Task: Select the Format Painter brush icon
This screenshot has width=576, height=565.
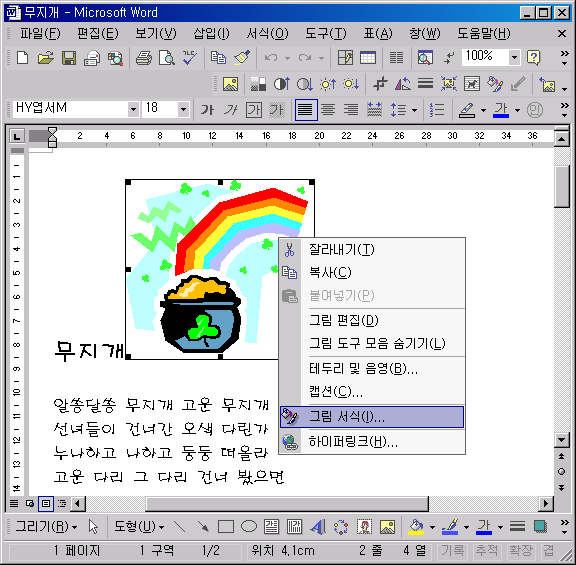Action: coord(242,58)
